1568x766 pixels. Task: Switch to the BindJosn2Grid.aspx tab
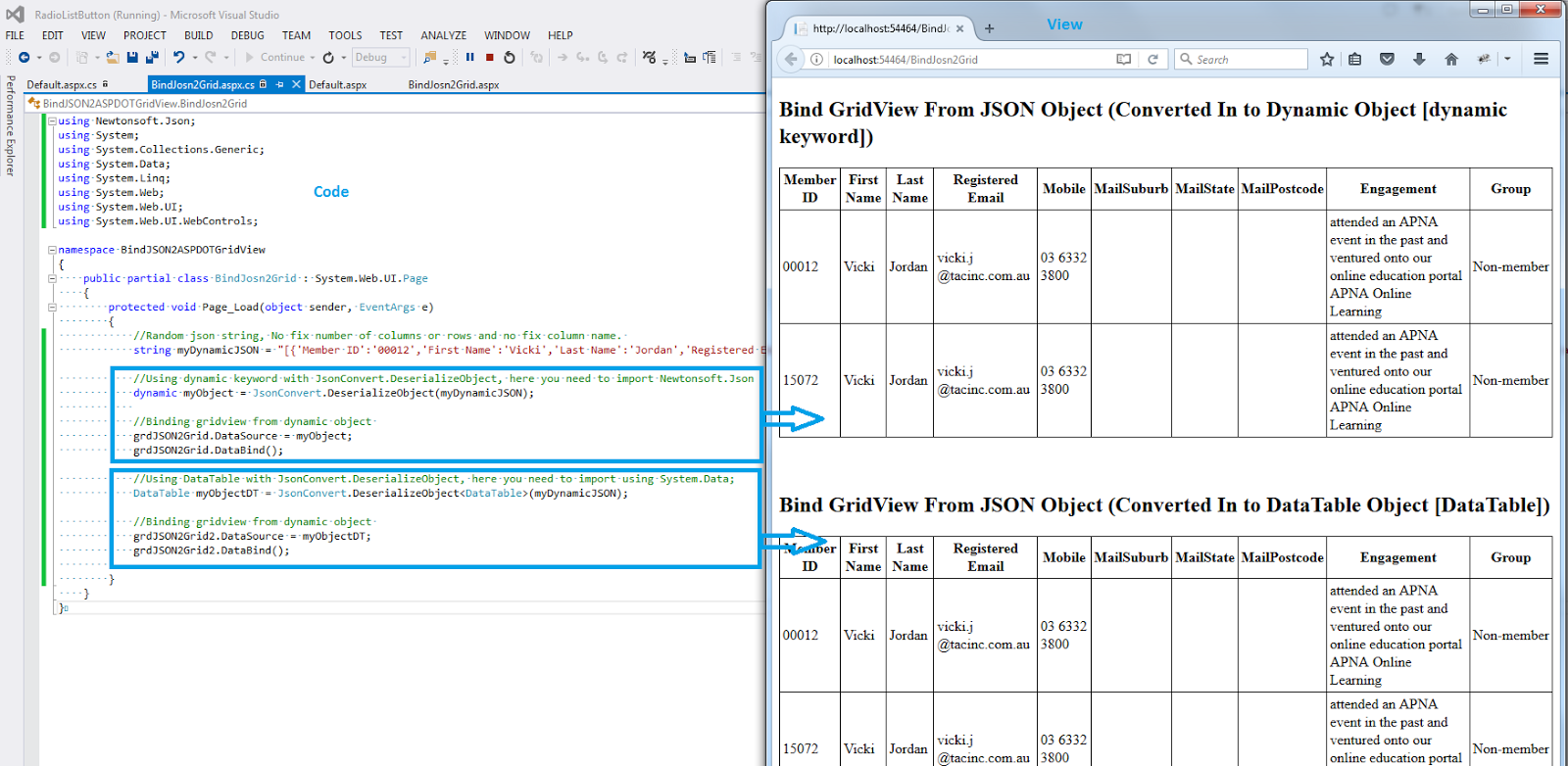click(x=454, y=85)
